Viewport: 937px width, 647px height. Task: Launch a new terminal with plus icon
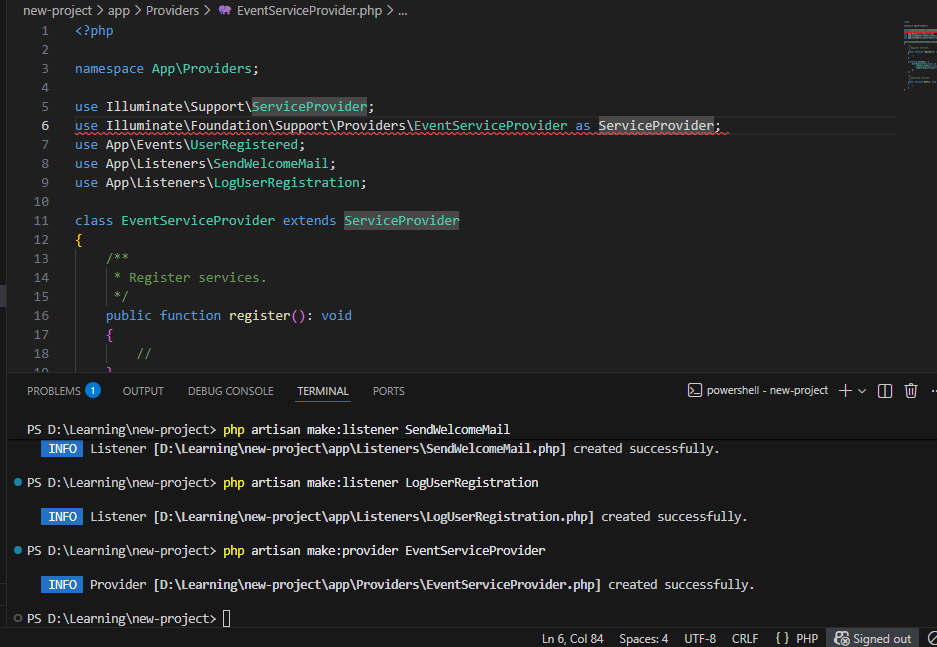(x=845, y=391)
